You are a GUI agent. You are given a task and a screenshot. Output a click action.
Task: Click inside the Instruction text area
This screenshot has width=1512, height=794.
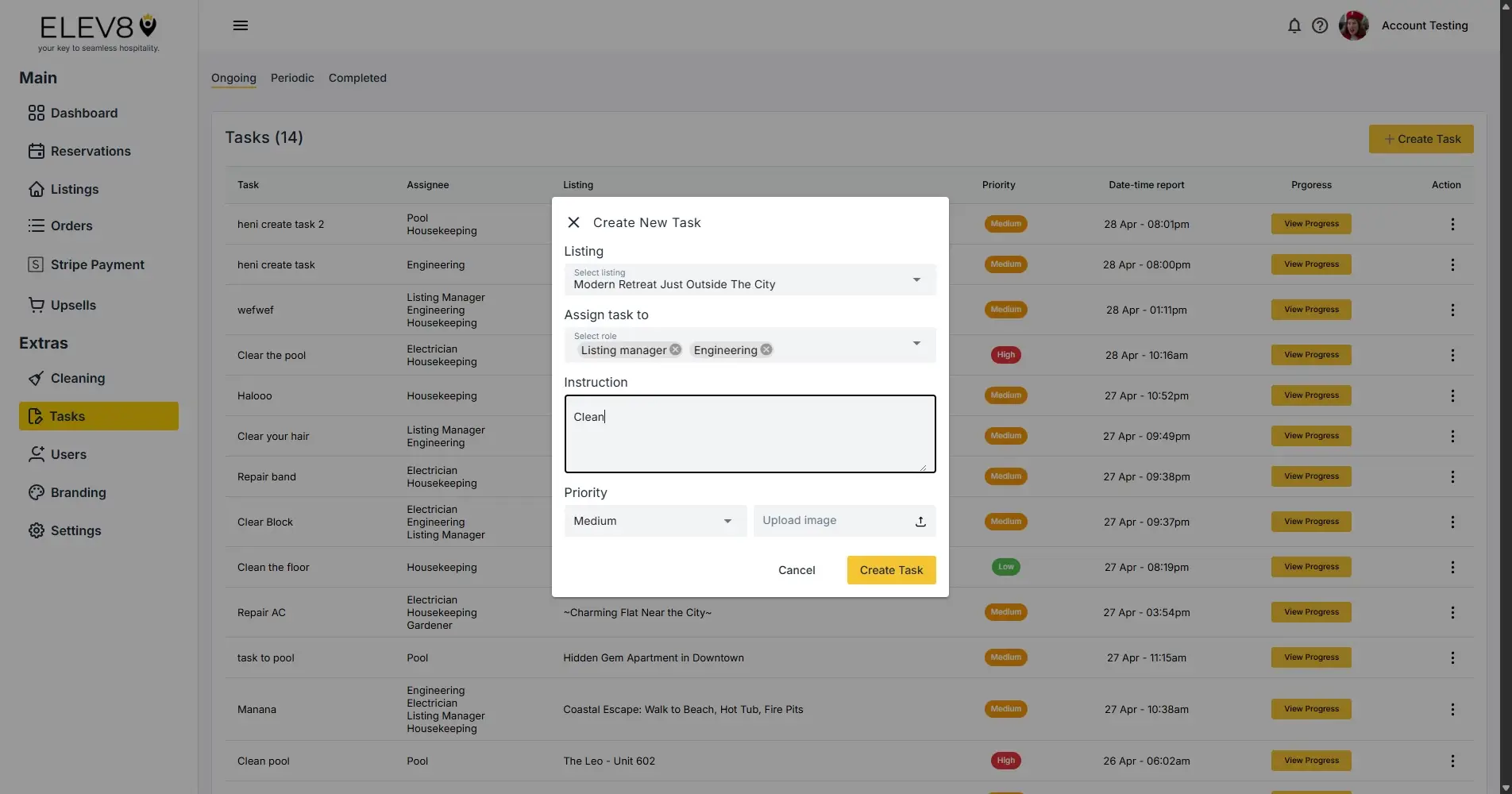(749, 434)
